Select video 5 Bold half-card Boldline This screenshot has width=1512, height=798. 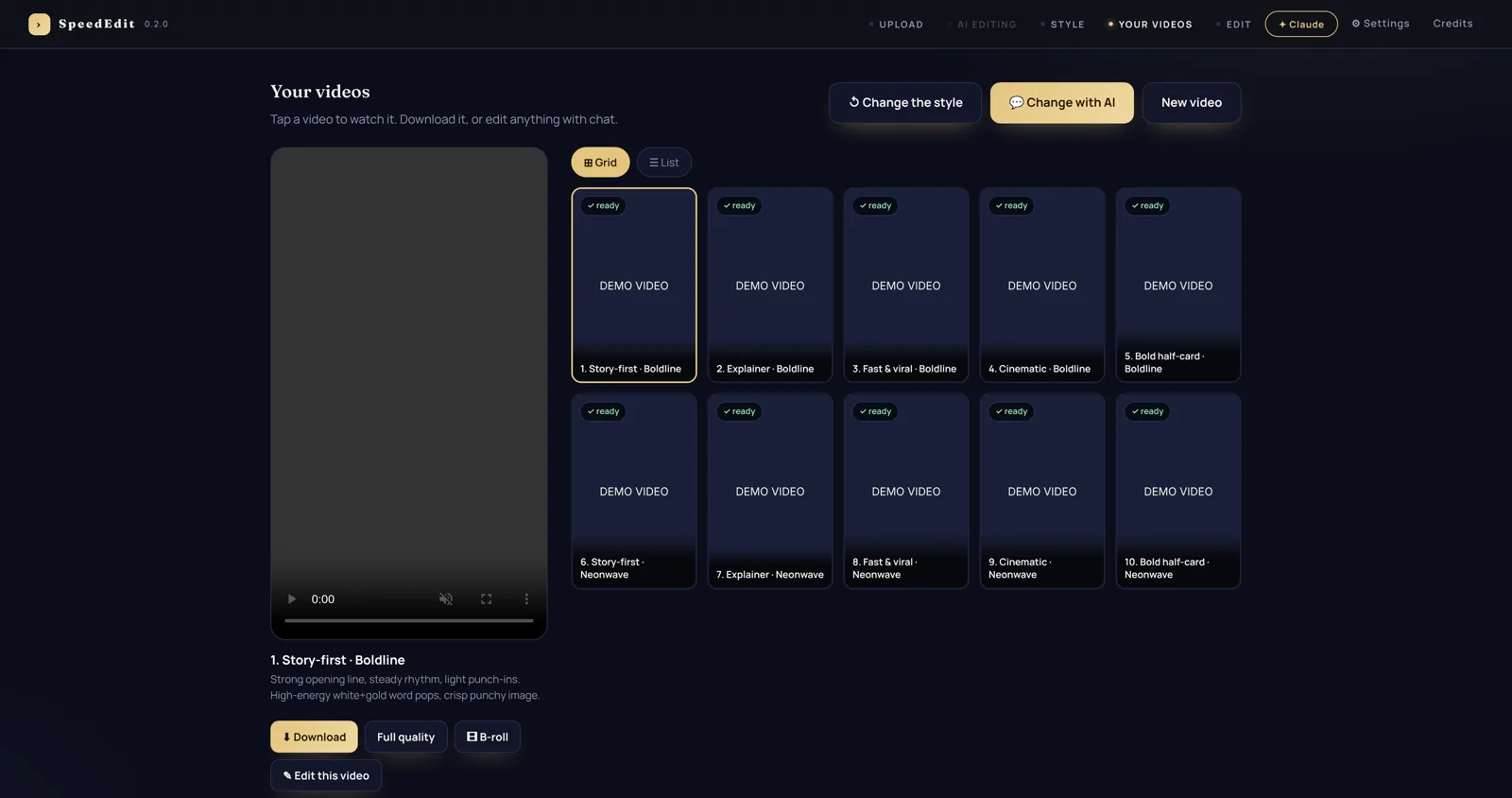point(1178,285)
